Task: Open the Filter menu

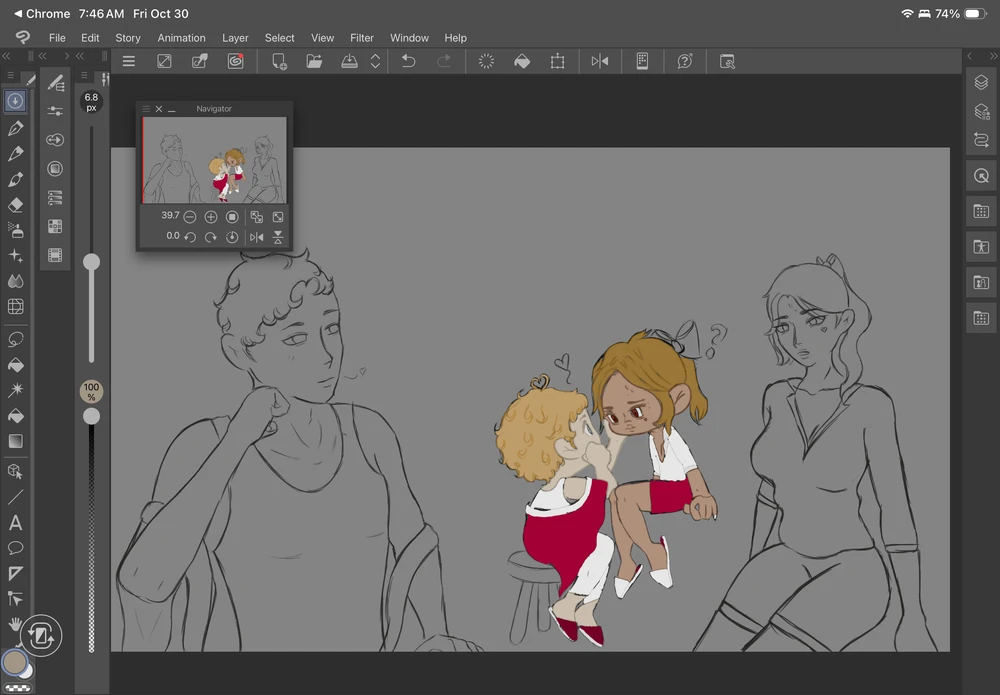Action: 362,38
